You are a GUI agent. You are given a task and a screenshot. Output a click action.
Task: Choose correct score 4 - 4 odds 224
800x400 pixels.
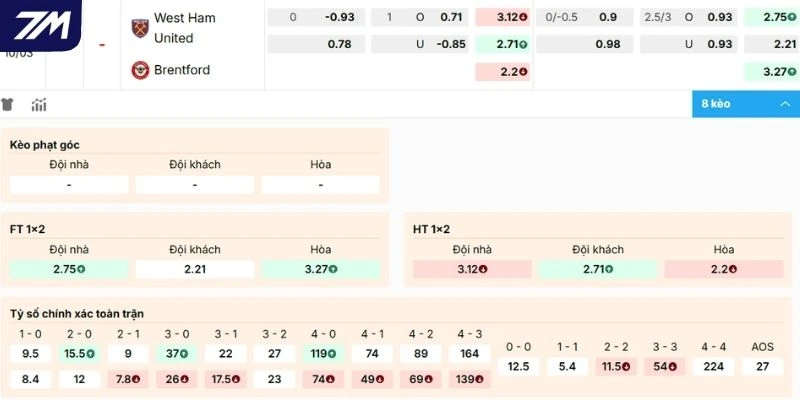tap(714, 367)
